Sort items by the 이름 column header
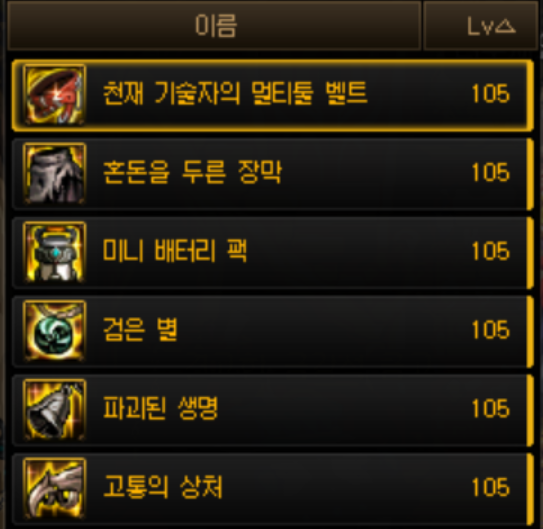Viewport: 543px width, 529px height. (x=214, y=25)
